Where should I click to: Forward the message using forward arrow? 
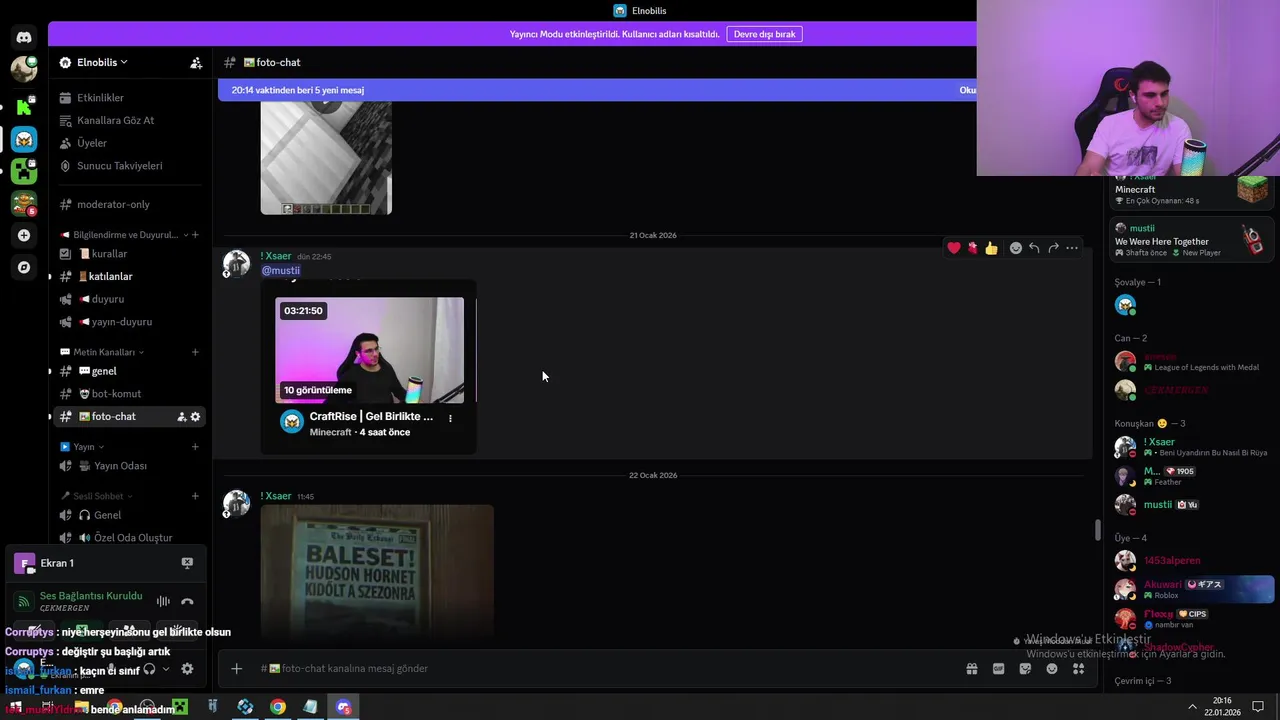[1053, 248]
